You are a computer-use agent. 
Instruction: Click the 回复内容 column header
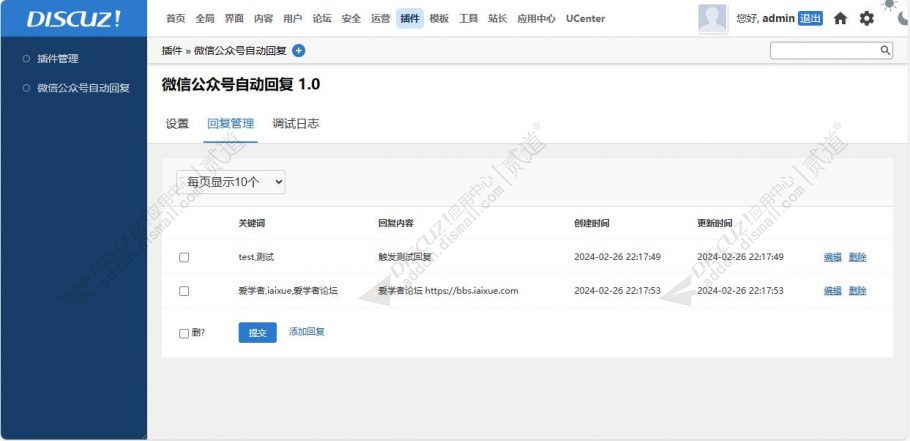click(x=396, y=223)
